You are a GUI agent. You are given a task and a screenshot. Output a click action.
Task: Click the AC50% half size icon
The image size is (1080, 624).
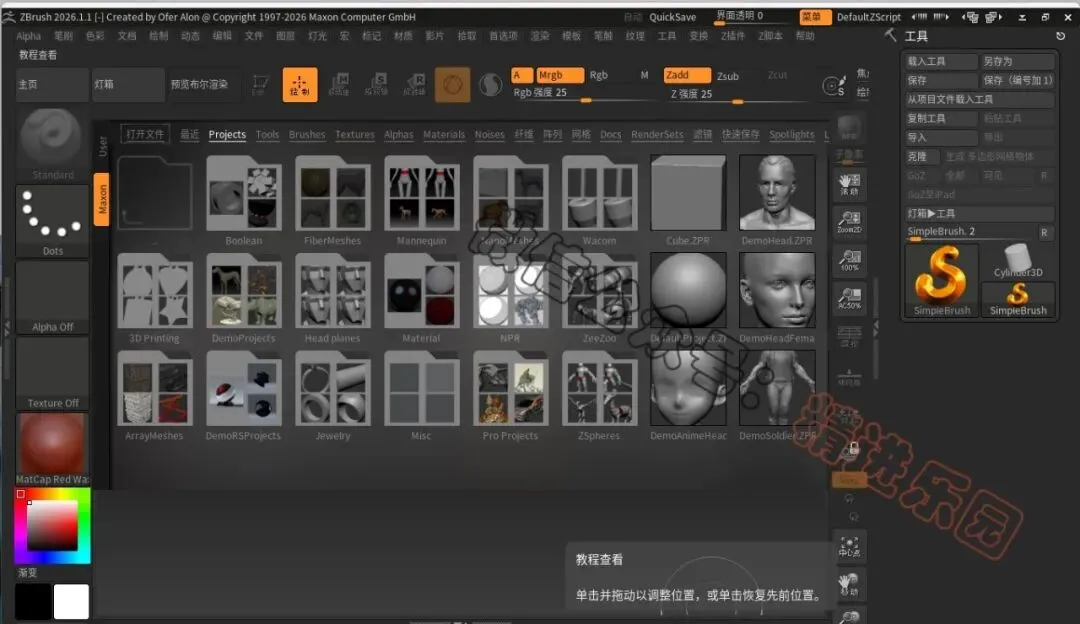coord(849,298)
